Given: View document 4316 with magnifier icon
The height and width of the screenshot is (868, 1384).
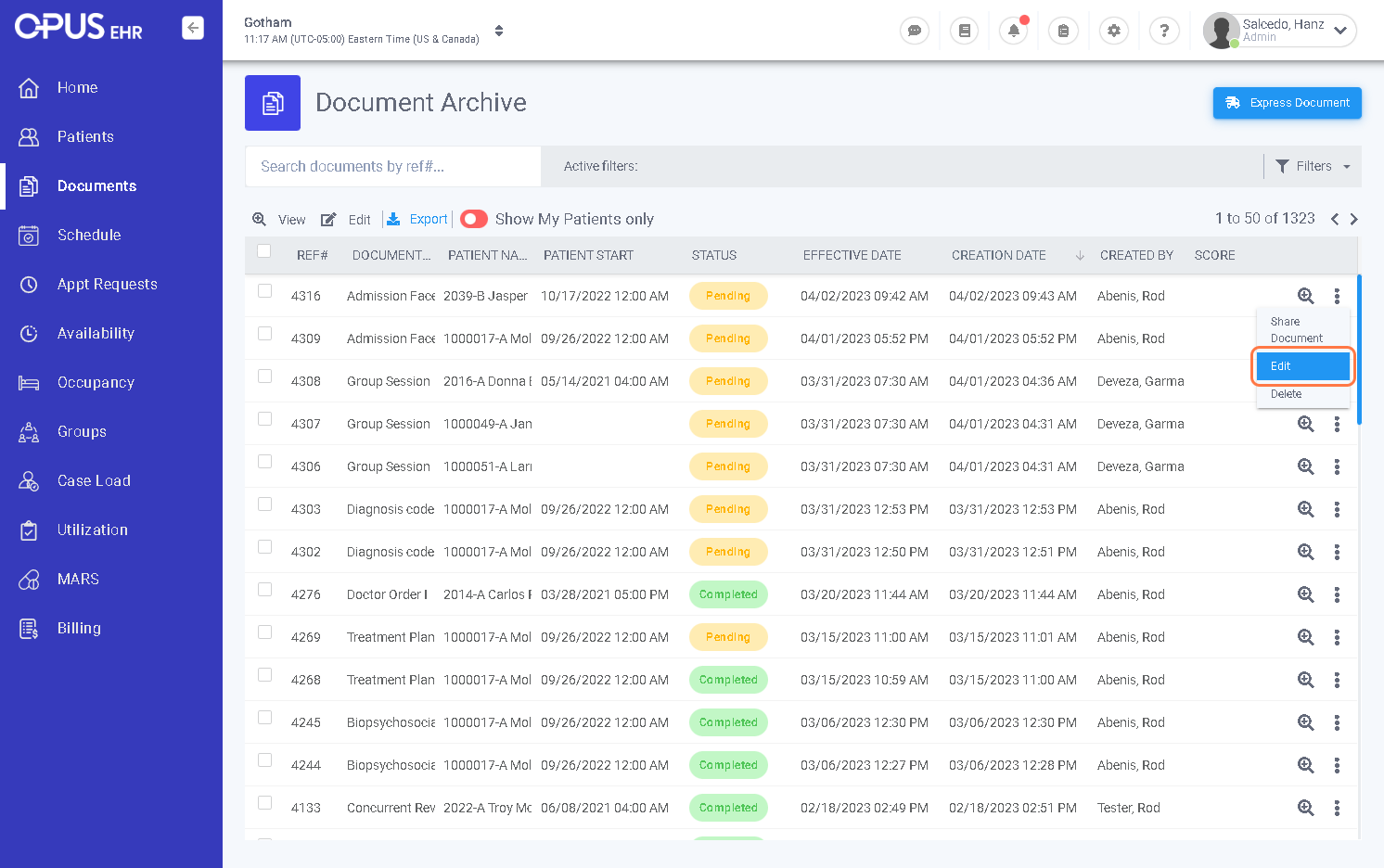Looking at the screenshot, I should 1306,296.
